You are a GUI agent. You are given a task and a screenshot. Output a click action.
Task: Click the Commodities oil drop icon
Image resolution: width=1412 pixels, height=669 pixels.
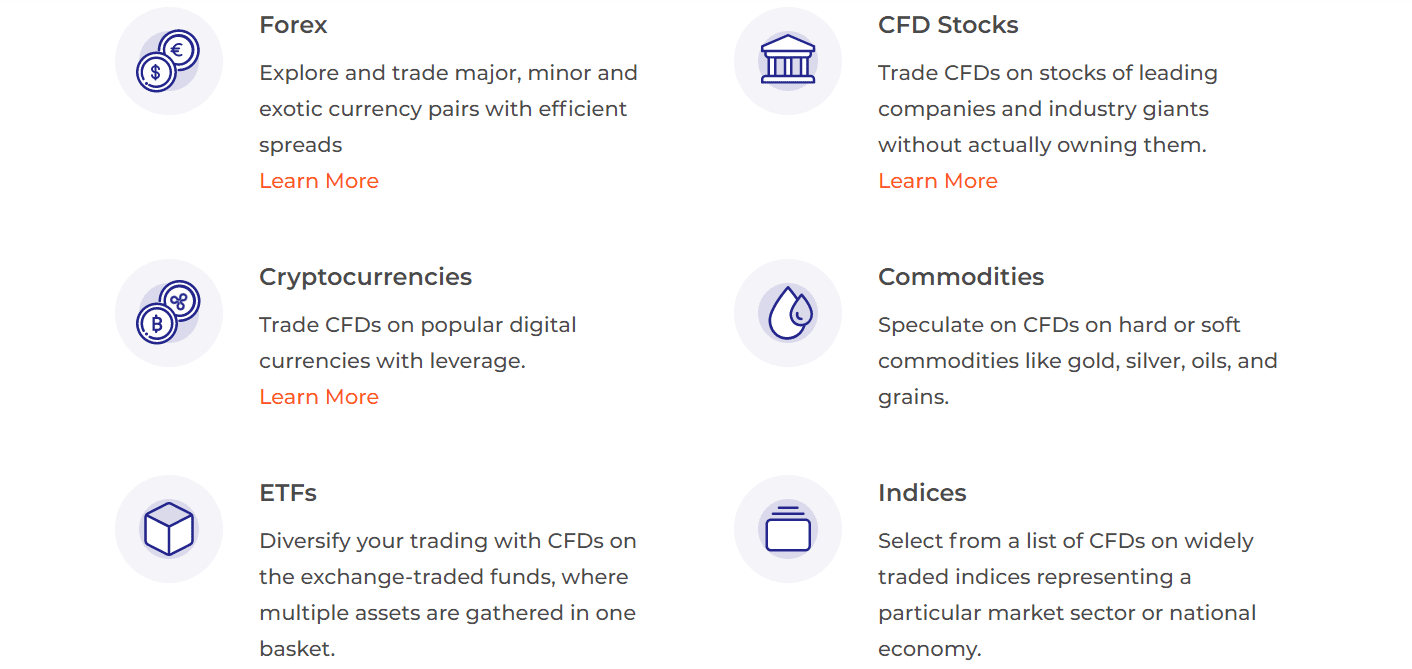787,313
